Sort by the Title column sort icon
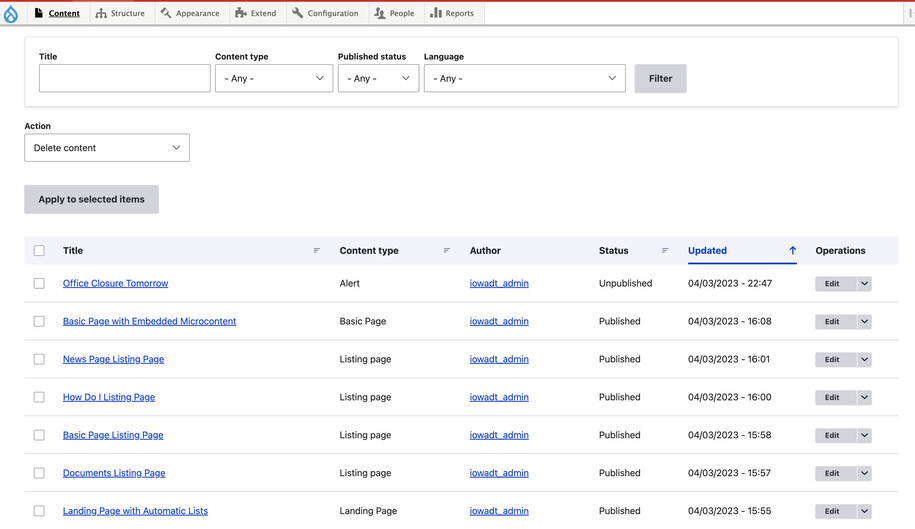The width and height of the screenshot is (915, 529). [x=317, y=250]
